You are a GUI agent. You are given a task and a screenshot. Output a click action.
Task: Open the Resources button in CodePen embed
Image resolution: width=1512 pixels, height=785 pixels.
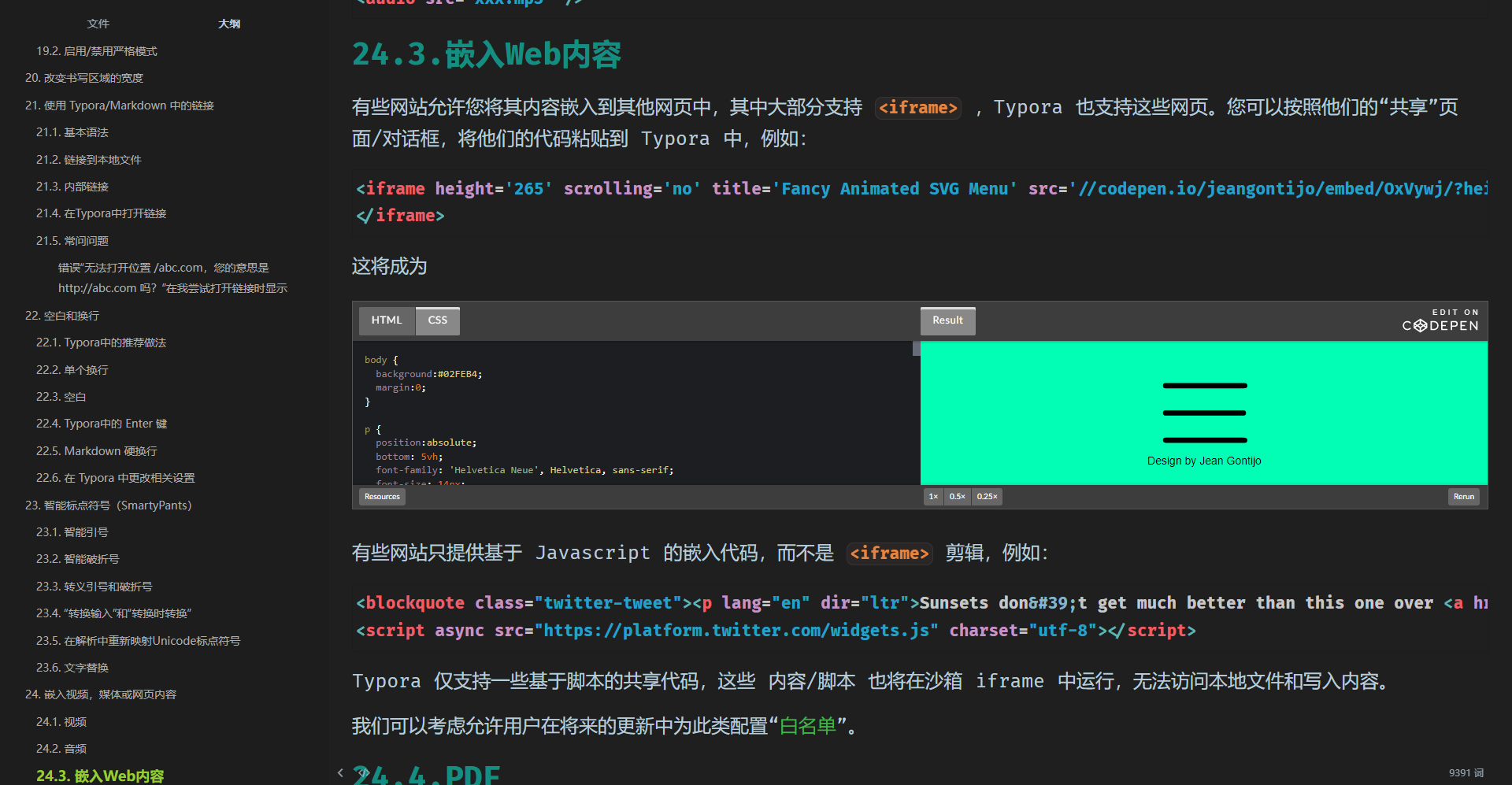(383, 497)
